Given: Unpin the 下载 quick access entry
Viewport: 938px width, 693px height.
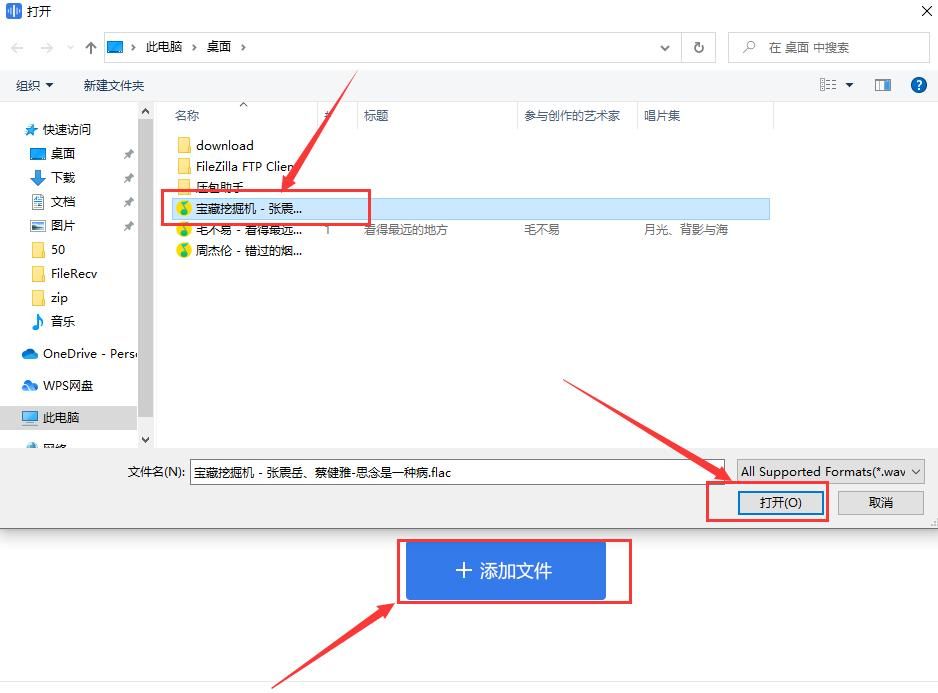Looking at the screenshot, I should pos(127,177).
